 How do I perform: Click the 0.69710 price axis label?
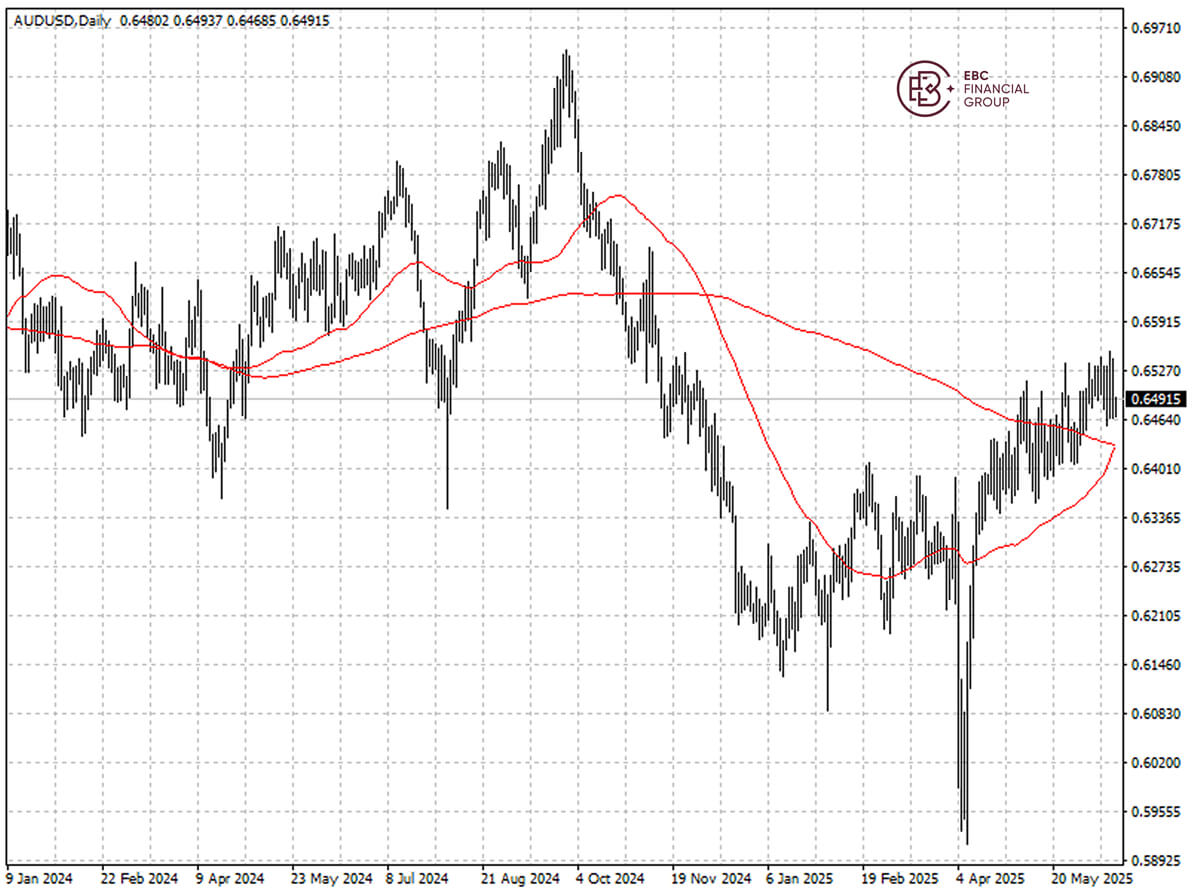(1156, 28)
